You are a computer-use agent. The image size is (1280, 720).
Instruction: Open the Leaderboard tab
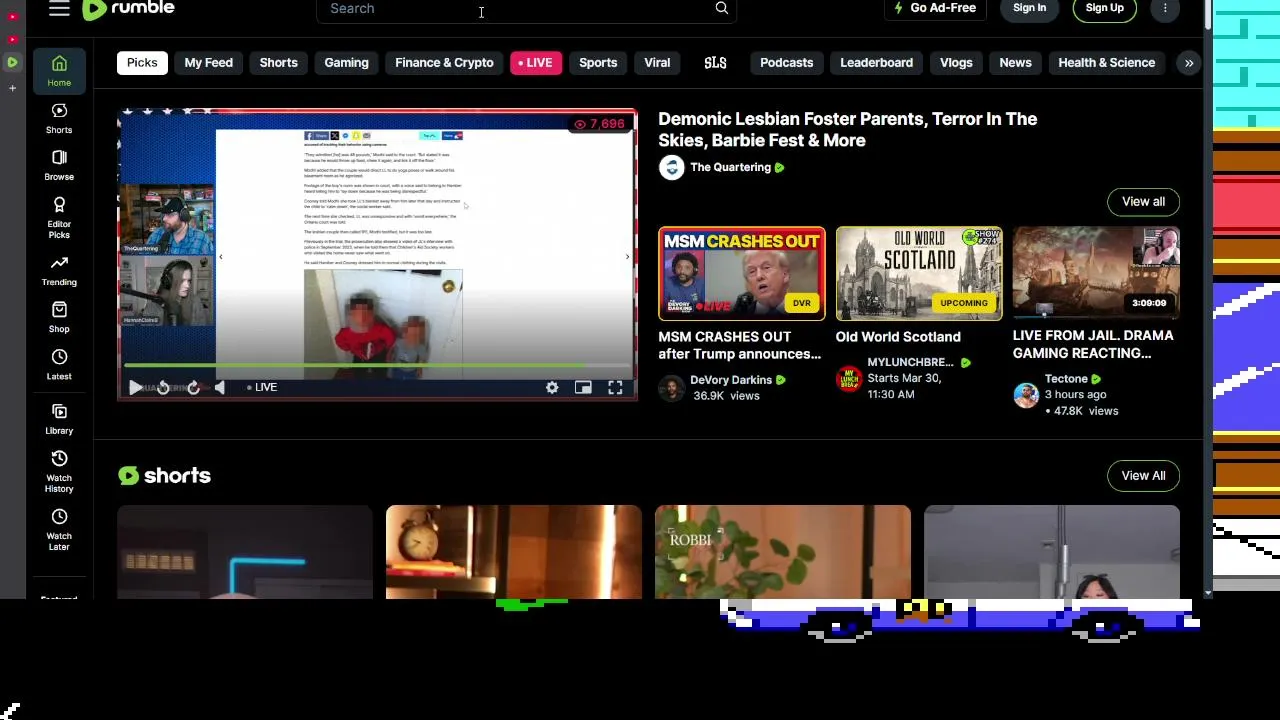click(x=876, y=63)
